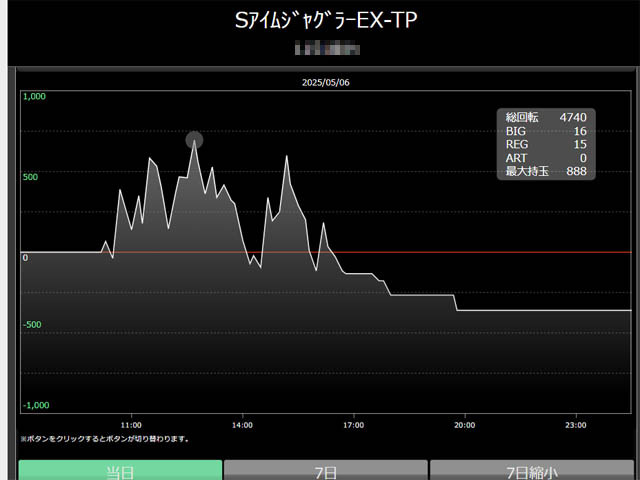Click the 17:00 time axis label

pyautogui.click(x=353, y=425)
